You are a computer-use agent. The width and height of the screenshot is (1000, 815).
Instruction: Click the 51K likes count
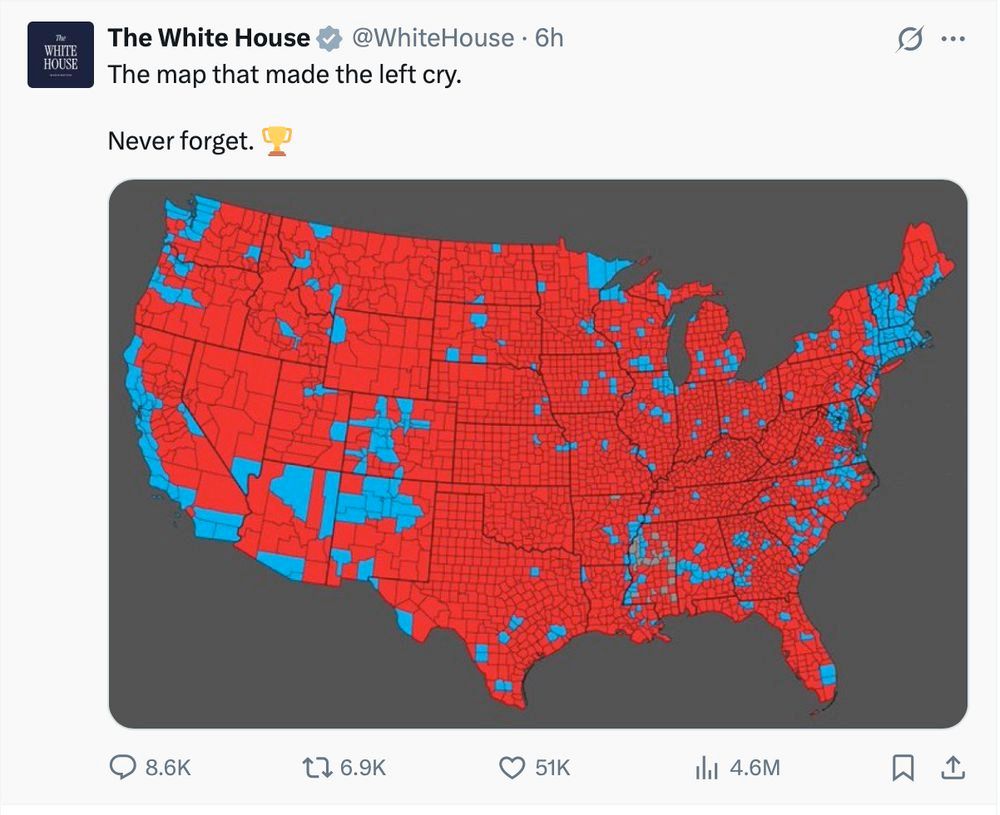550,768
